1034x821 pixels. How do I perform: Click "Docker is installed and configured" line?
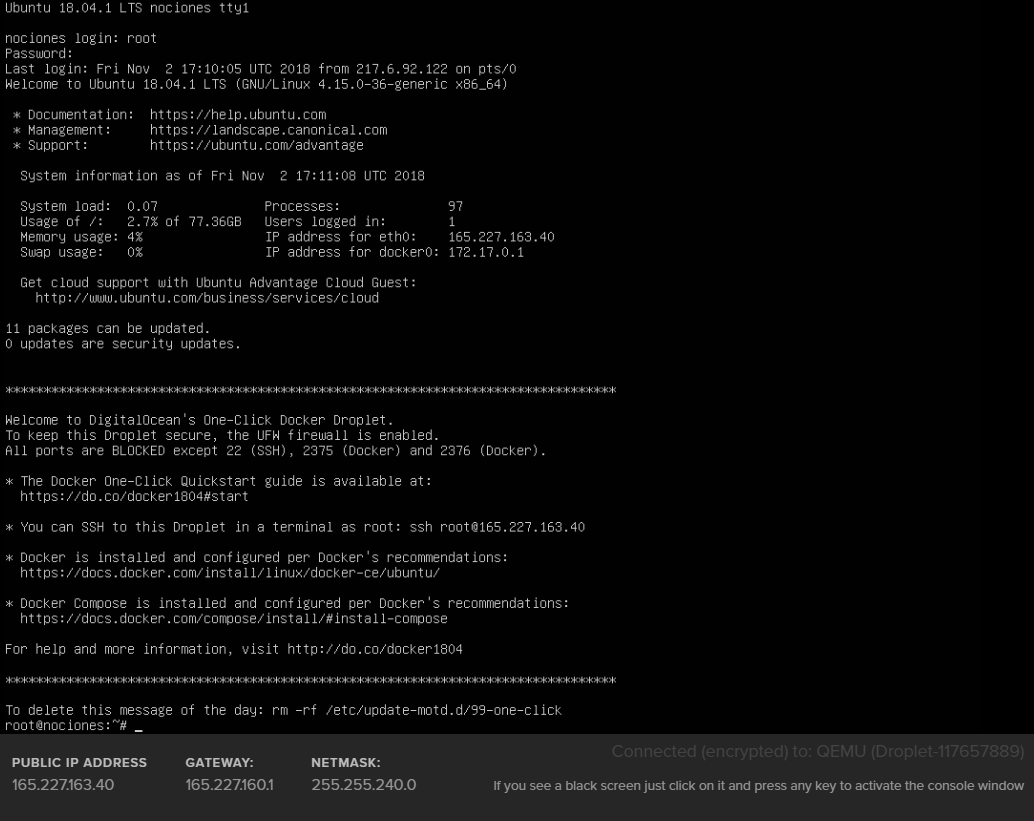[257, 557]
